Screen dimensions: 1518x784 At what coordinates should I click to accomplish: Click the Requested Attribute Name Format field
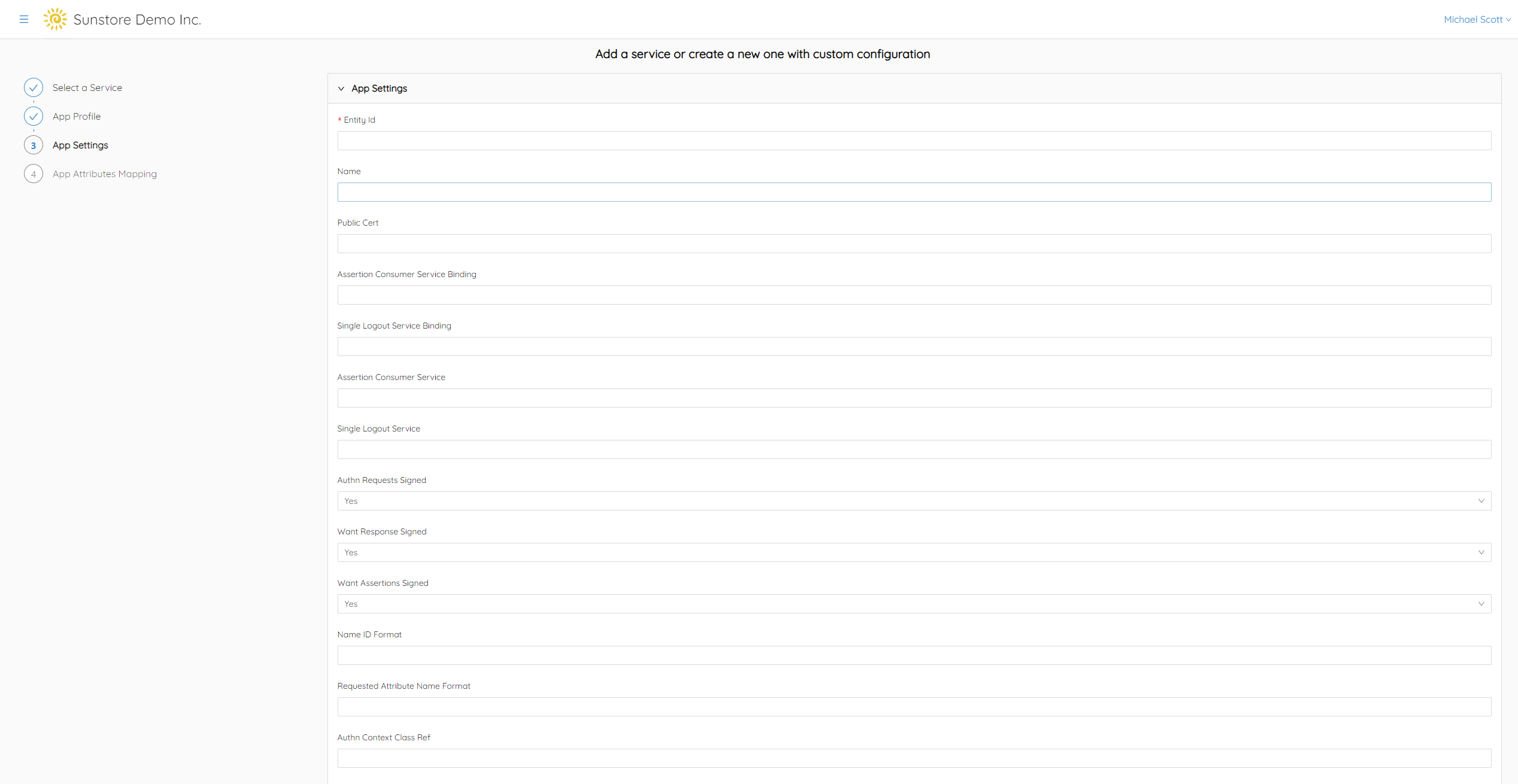click(914, 707)
